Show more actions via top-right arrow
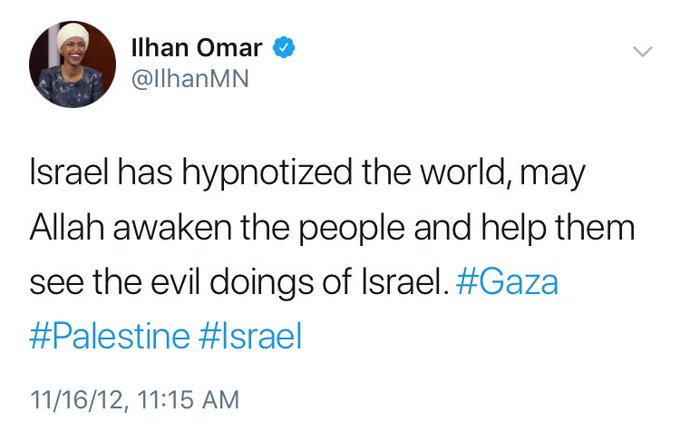 pos(642,51)
